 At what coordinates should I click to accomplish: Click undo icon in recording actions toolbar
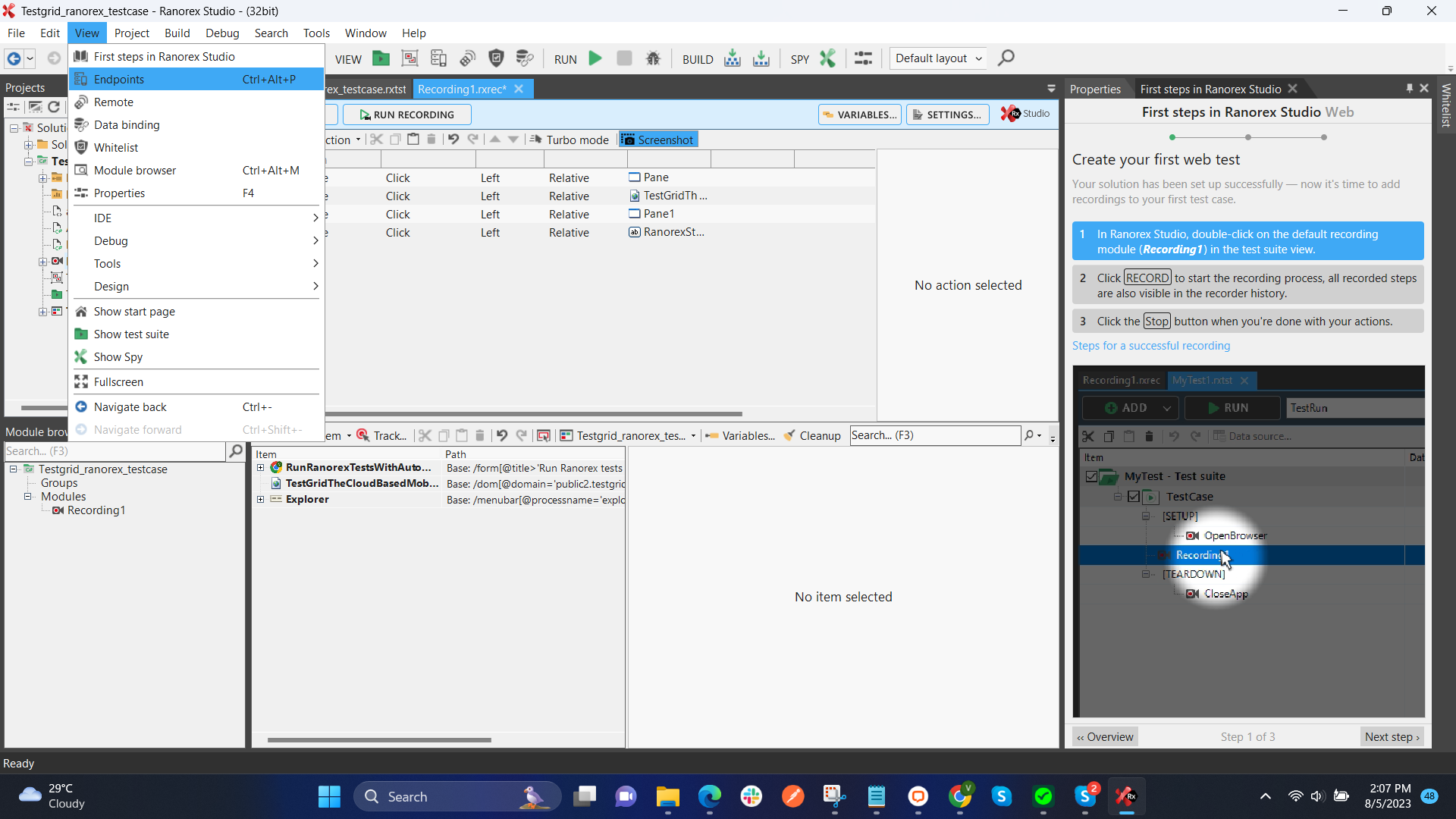coord(453,140)
